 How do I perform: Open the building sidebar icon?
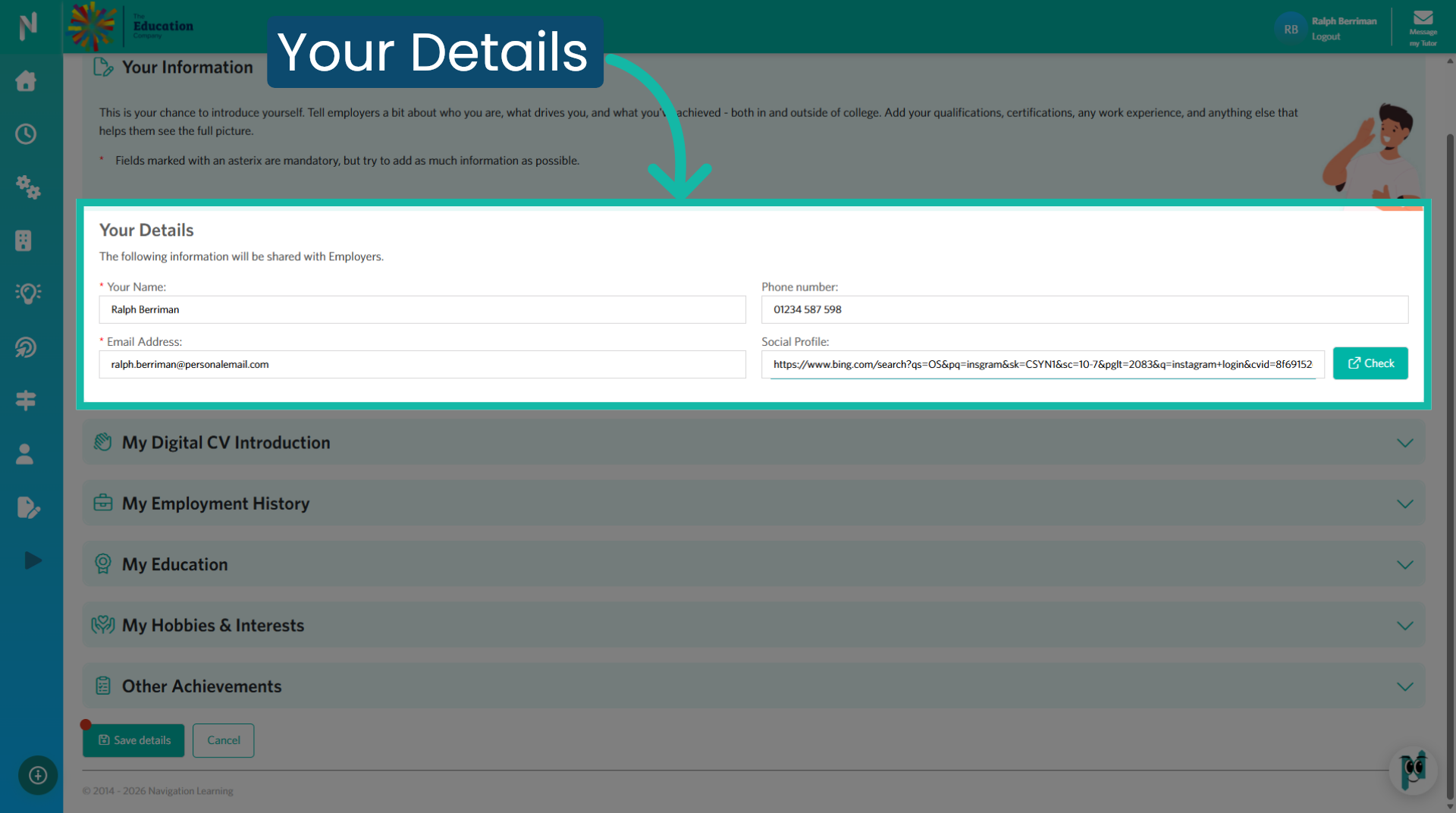[x=24, y=240]
